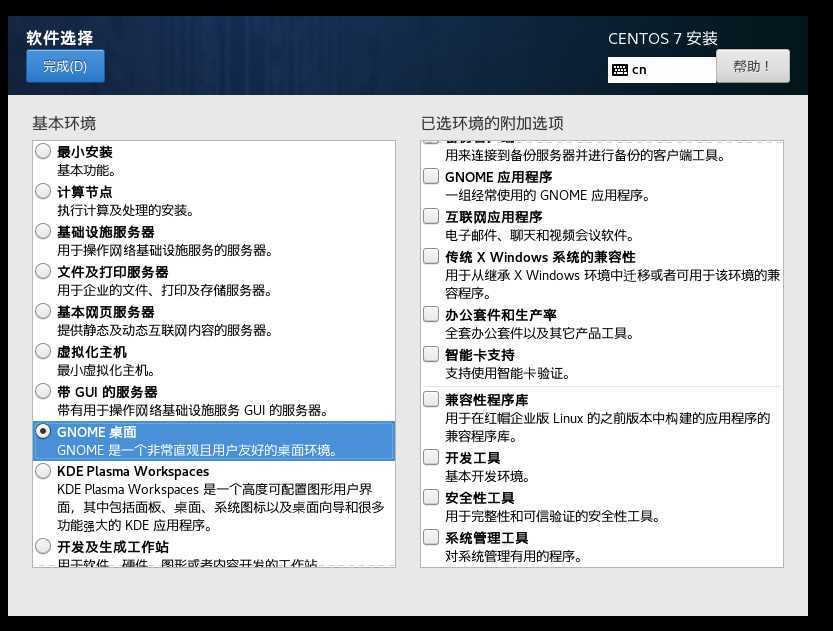Enable 传统 X Windows 系统的兼容性
Screen dimensions: 833x631
point(431,256)
